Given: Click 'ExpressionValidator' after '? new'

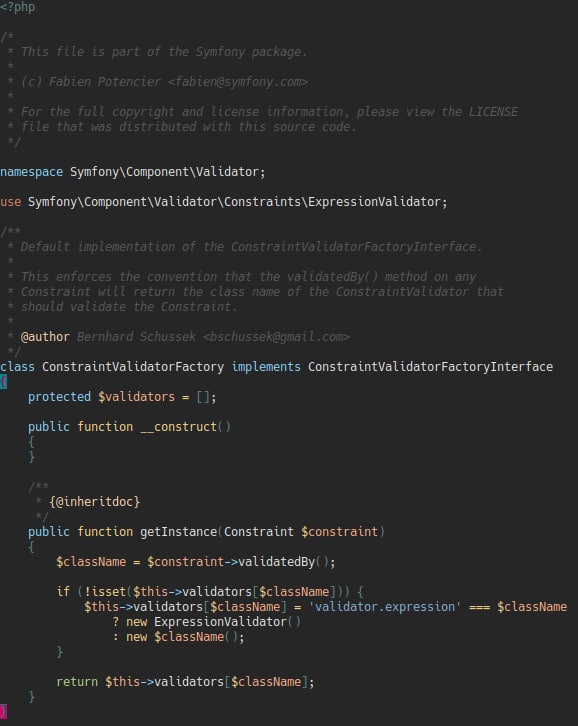Looking at the screenshot, I should [220, 622].
